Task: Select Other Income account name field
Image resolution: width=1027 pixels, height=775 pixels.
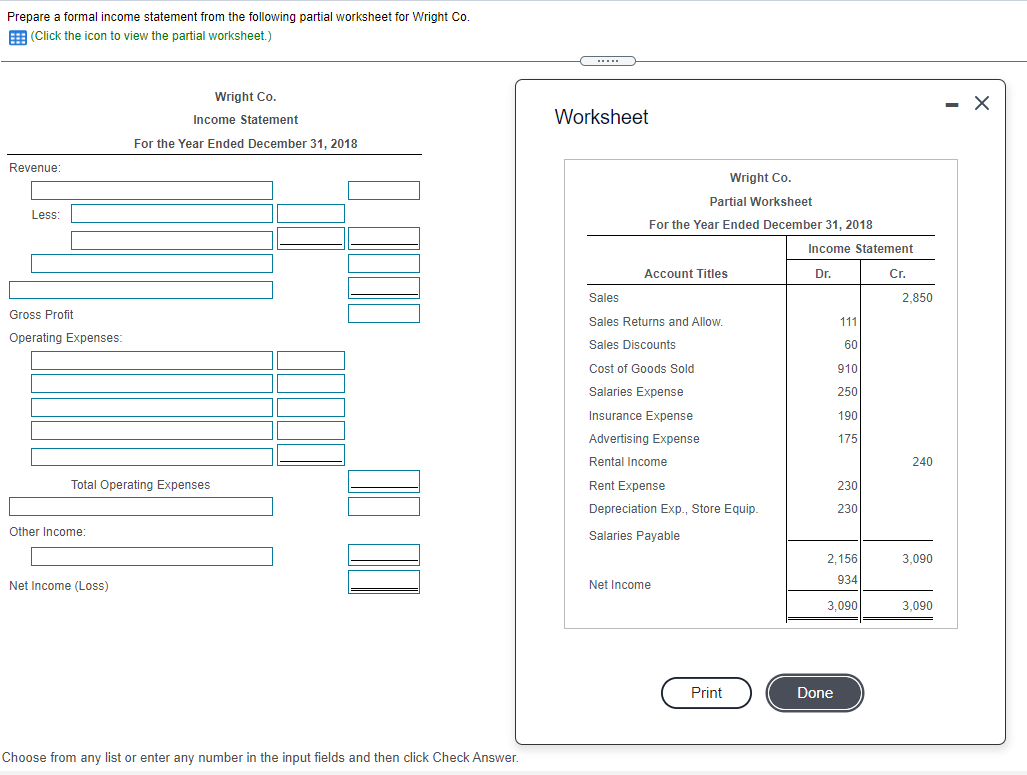Action: tap(152, 556)
